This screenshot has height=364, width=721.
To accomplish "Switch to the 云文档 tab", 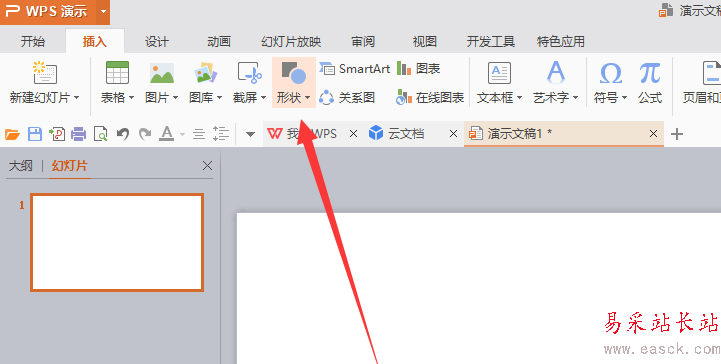I will [396, 134].
